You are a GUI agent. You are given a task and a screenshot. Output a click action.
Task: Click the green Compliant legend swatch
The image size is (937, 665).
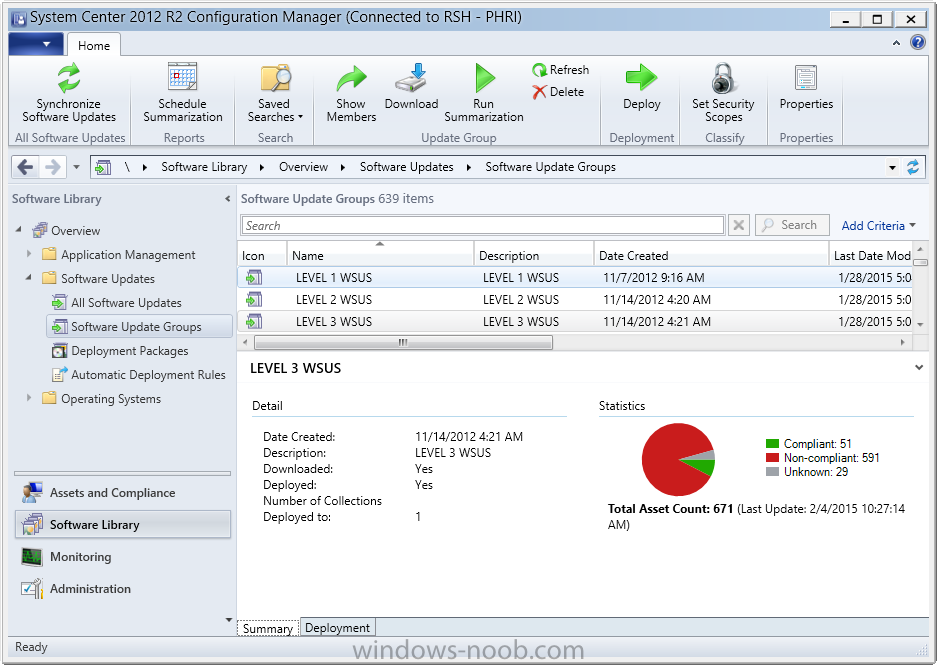772,443
